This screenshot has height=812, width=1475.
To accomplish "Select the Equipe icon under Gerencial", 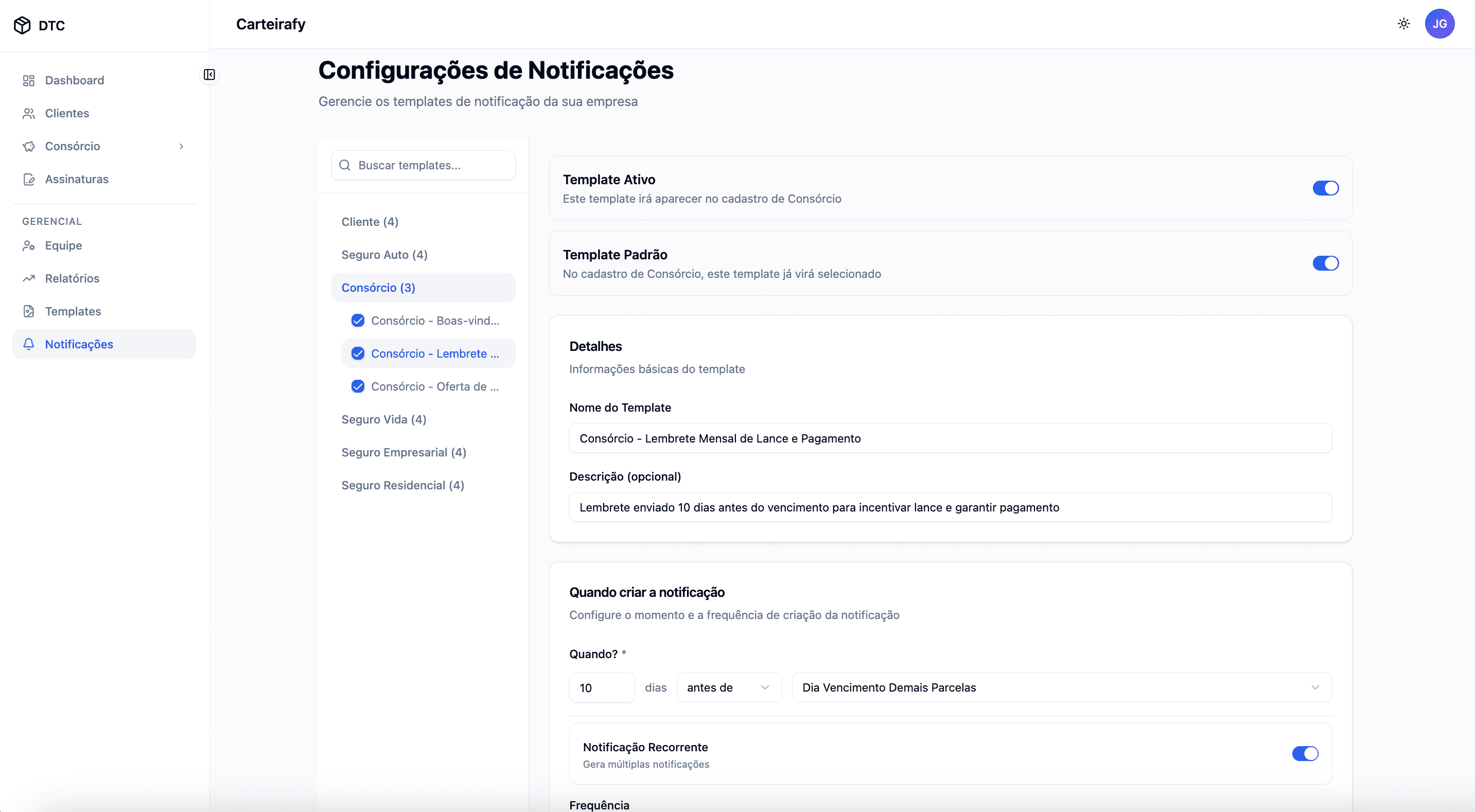I will click(x=29, y=245).
